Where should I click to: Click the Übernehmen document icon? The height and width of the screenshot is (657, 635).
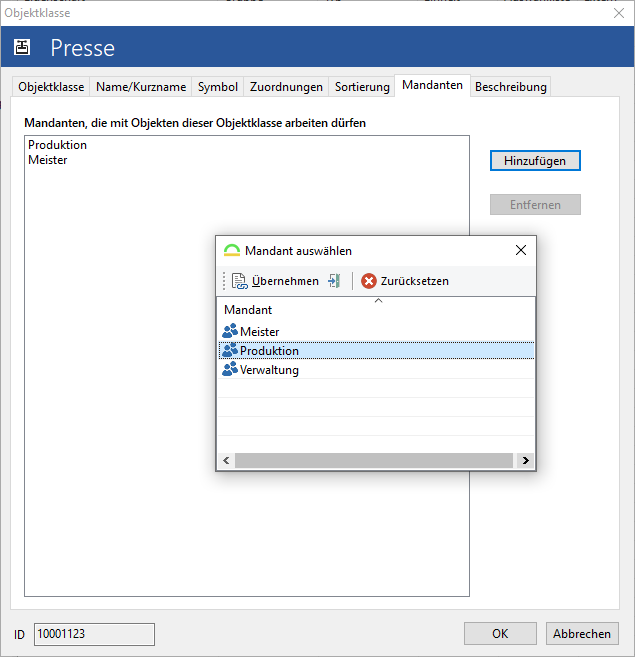(239, 281)
